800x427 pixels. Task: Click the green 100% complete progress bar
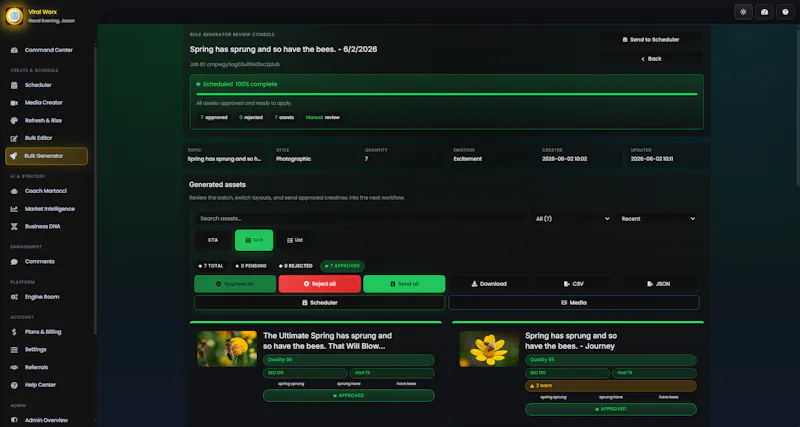click(x=446, y=94)
